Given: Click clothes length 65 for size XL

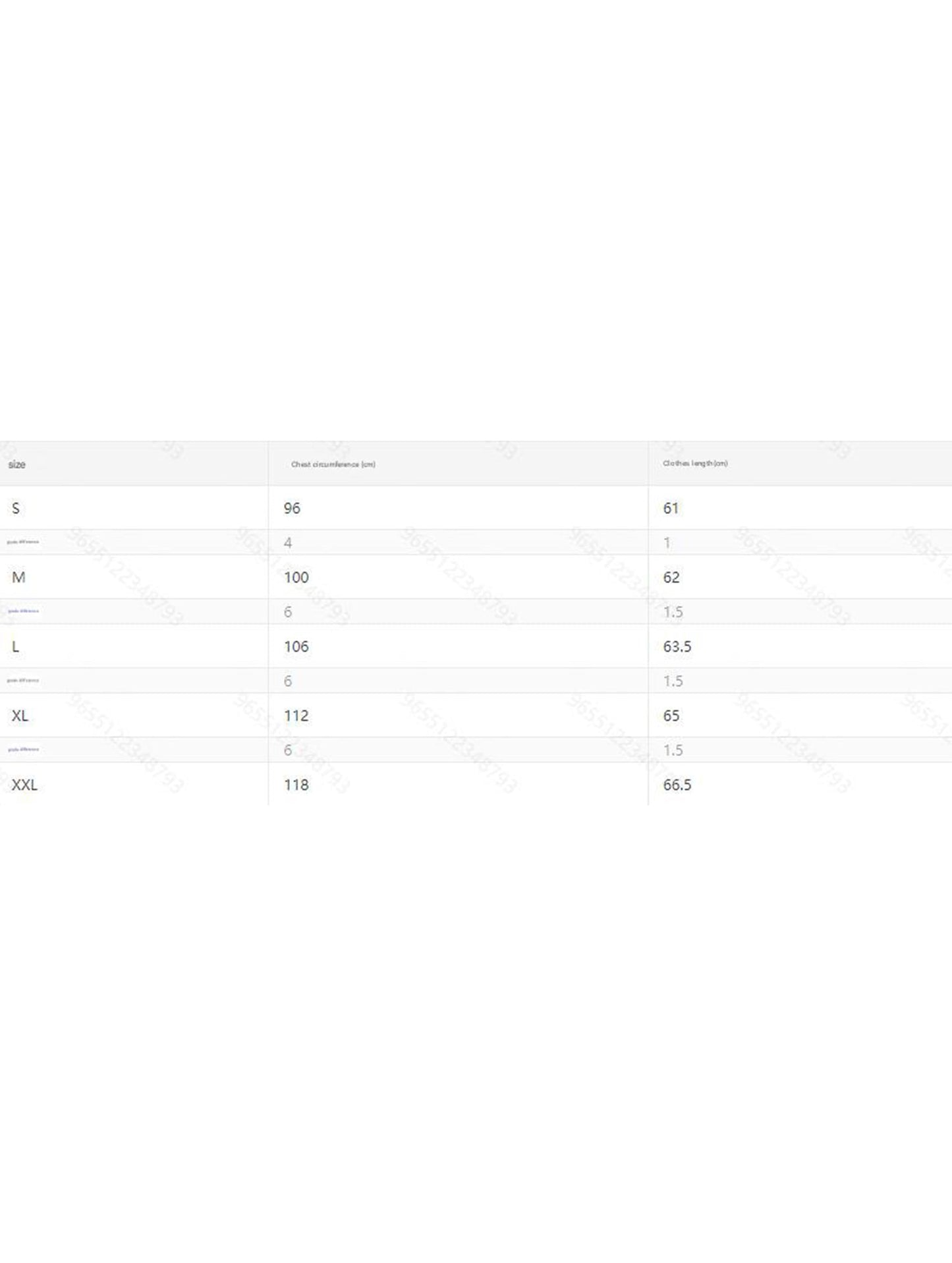Looking at the screenshot, I should point(671,716).
